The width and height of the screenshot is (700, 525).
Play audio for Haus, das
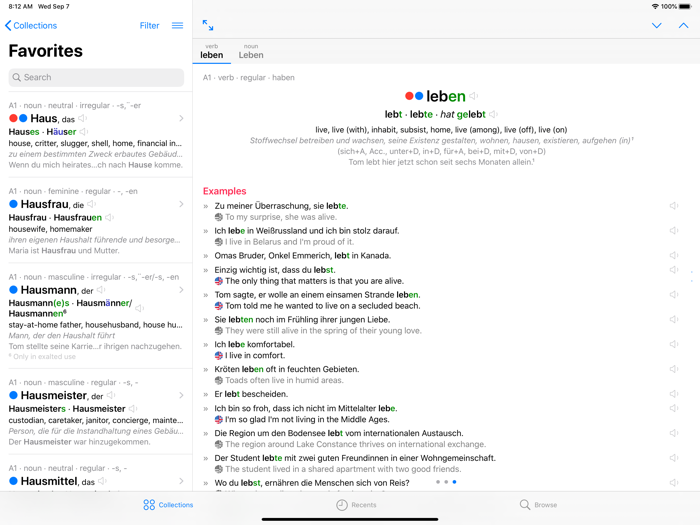pos(83,118)
